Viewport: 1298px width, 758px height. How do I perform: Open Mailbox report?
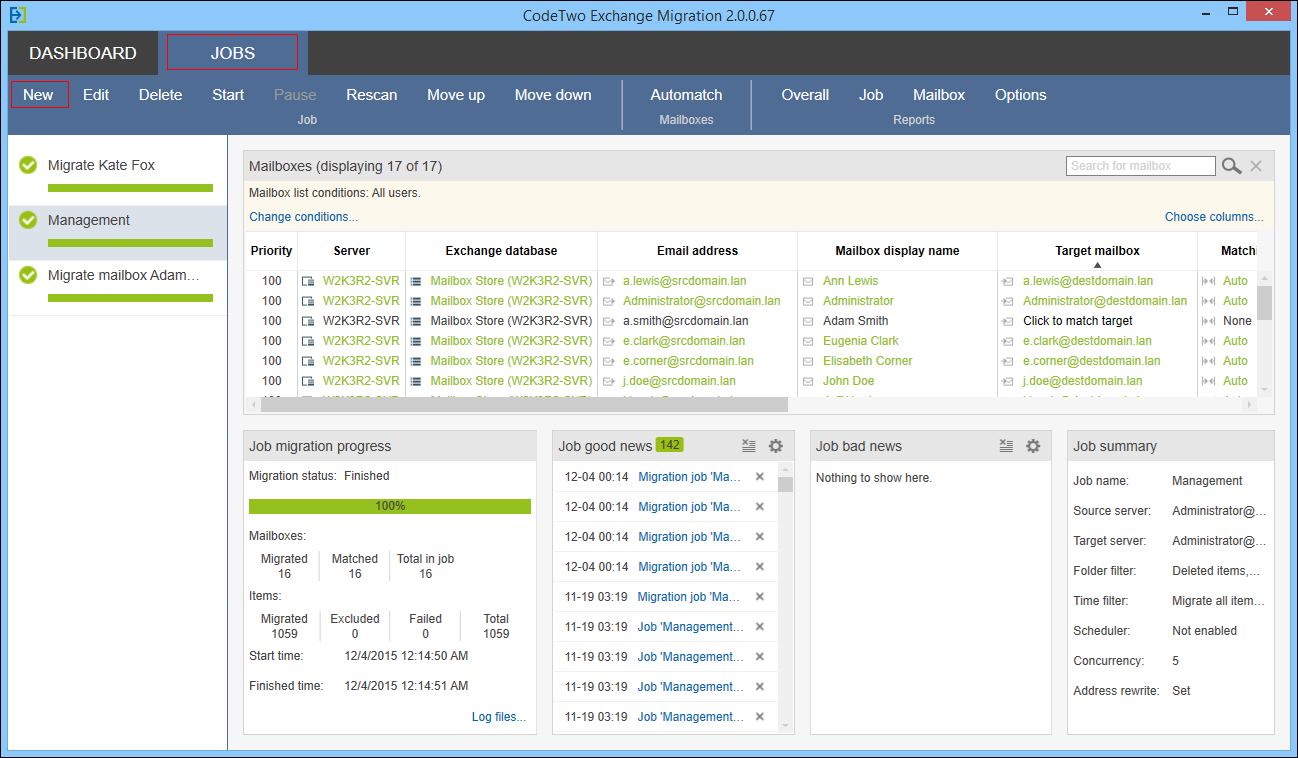click(939, 95)
